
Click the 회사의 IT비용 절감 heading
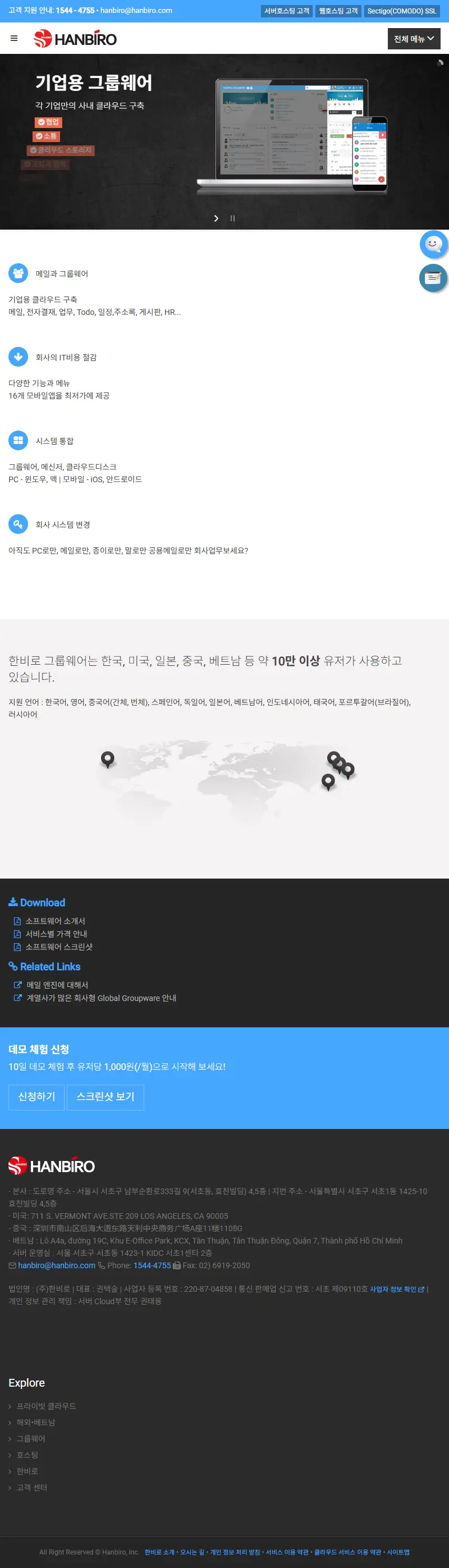coord(66,358)
